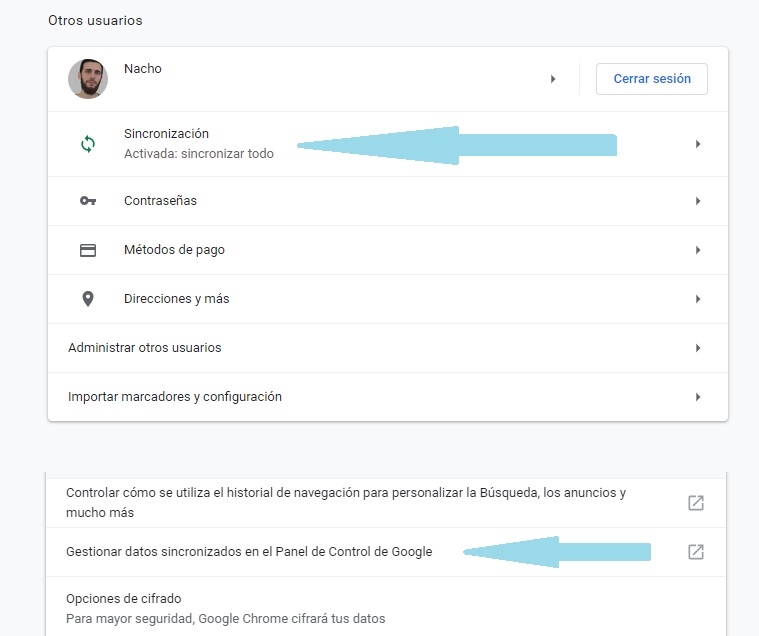Expand the Métodos de pago arrow
This screenshot has width=759, height=636.
click(698, 250)
